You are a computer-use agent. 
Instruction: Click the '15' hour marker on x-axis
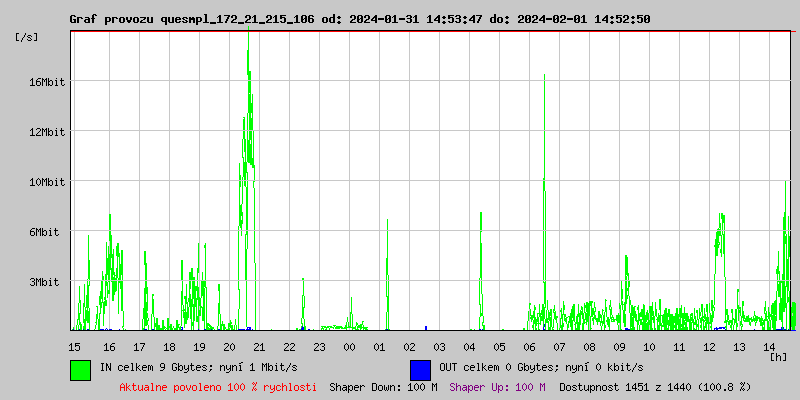pyautogui.click(x=75, y=347)
